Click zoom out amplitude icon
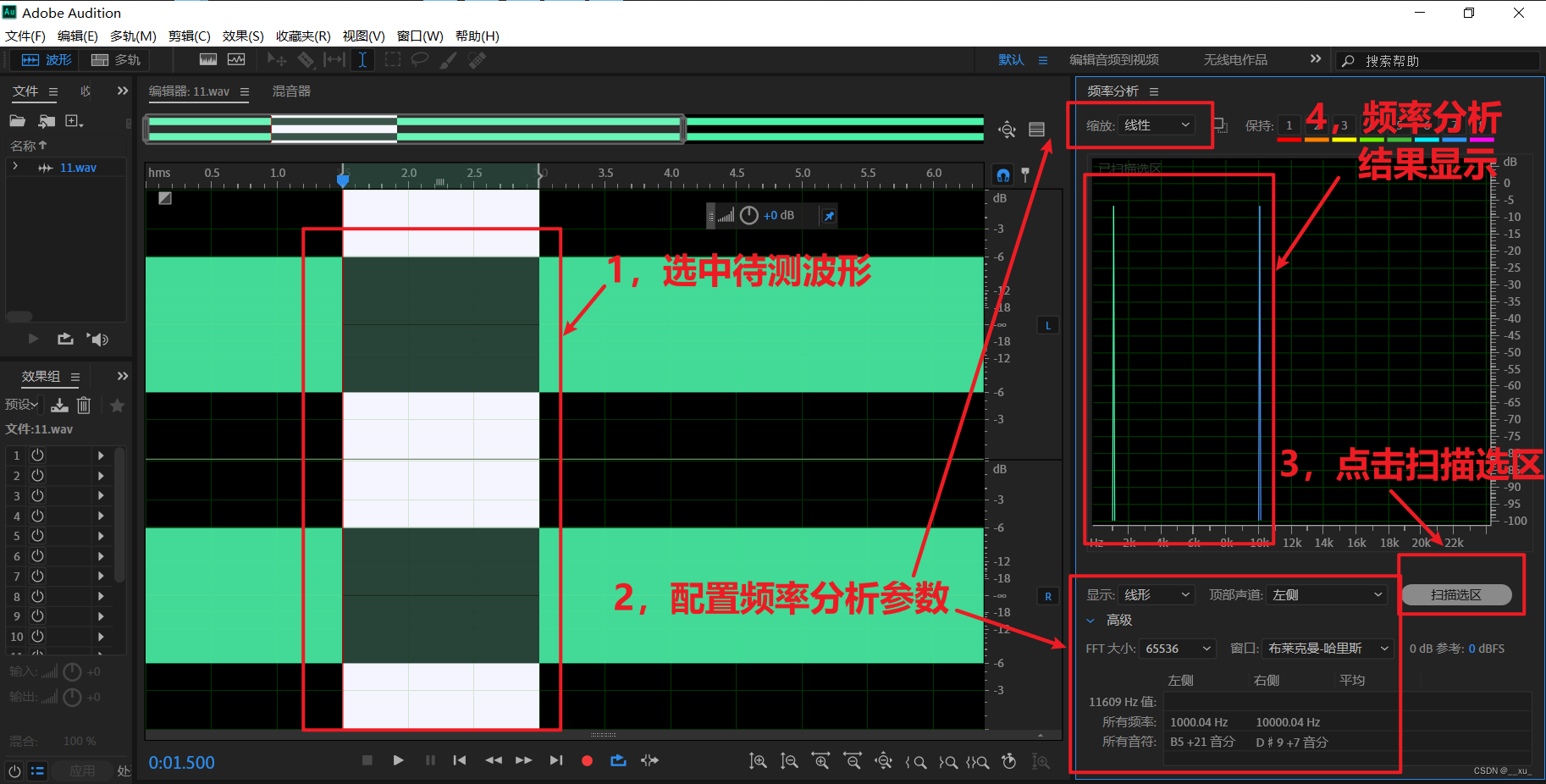Viewport: 1546px width, 784px height. 789,761
